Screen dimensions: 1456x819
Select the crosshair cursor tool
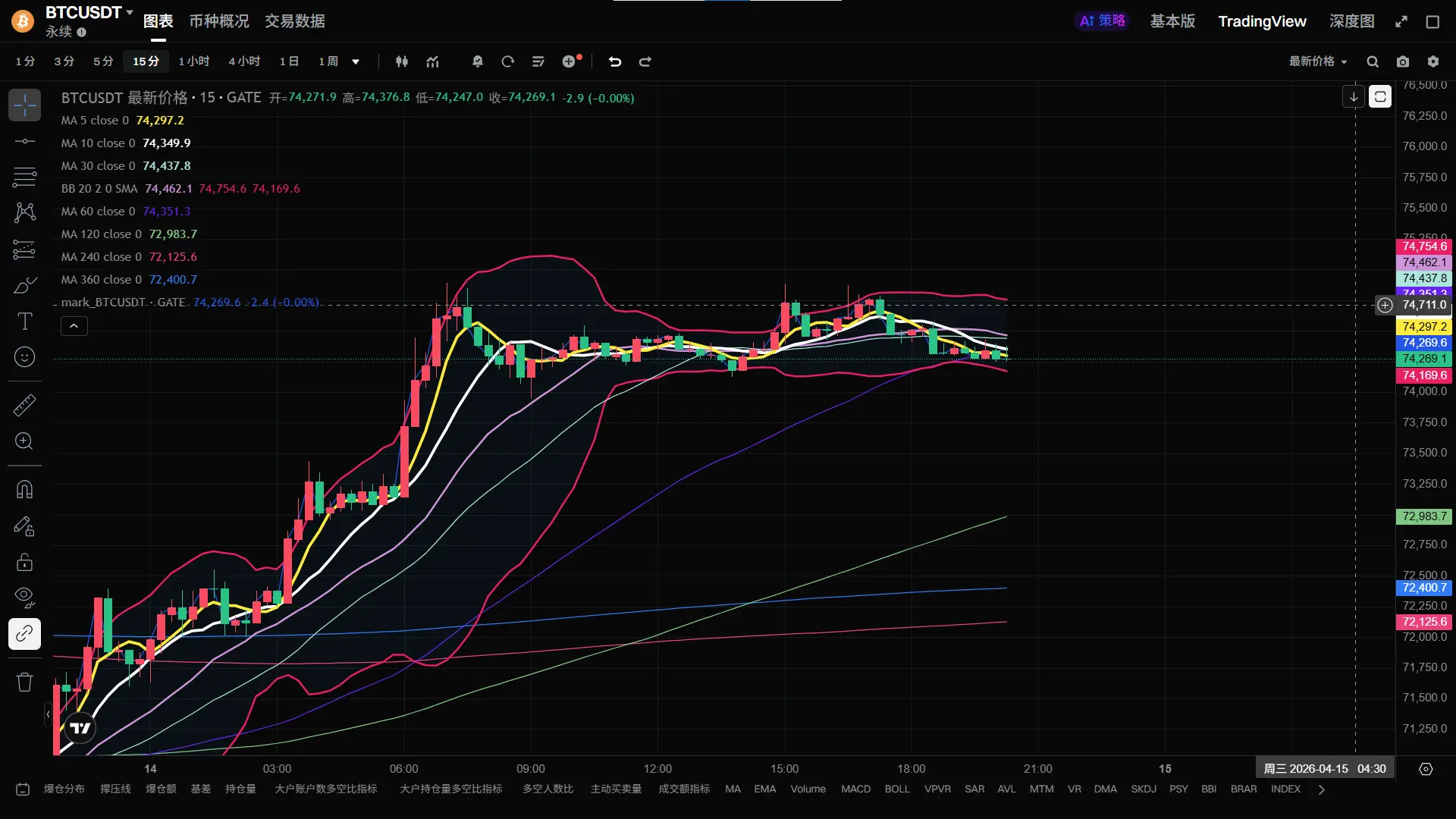(x=24, y=105)
